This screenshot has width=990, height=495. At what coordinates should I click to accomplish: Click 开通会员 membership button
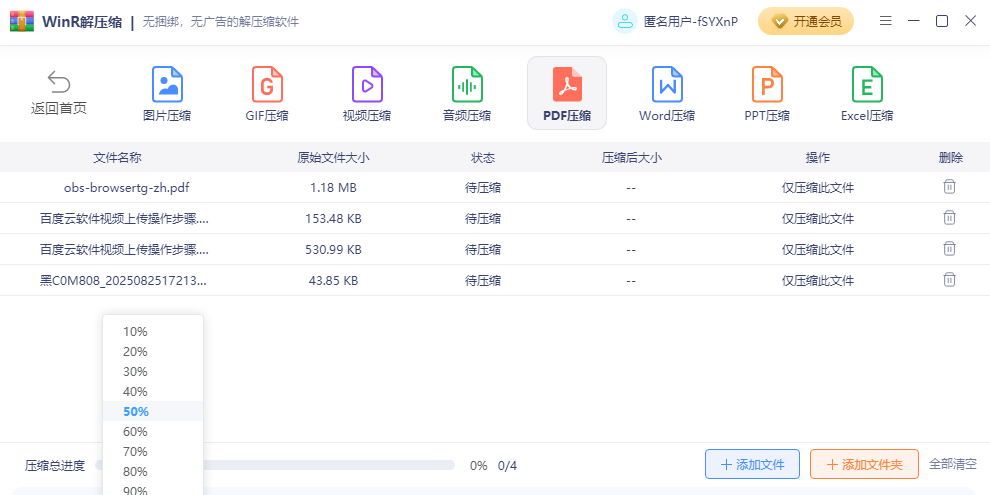click(806, 21)
